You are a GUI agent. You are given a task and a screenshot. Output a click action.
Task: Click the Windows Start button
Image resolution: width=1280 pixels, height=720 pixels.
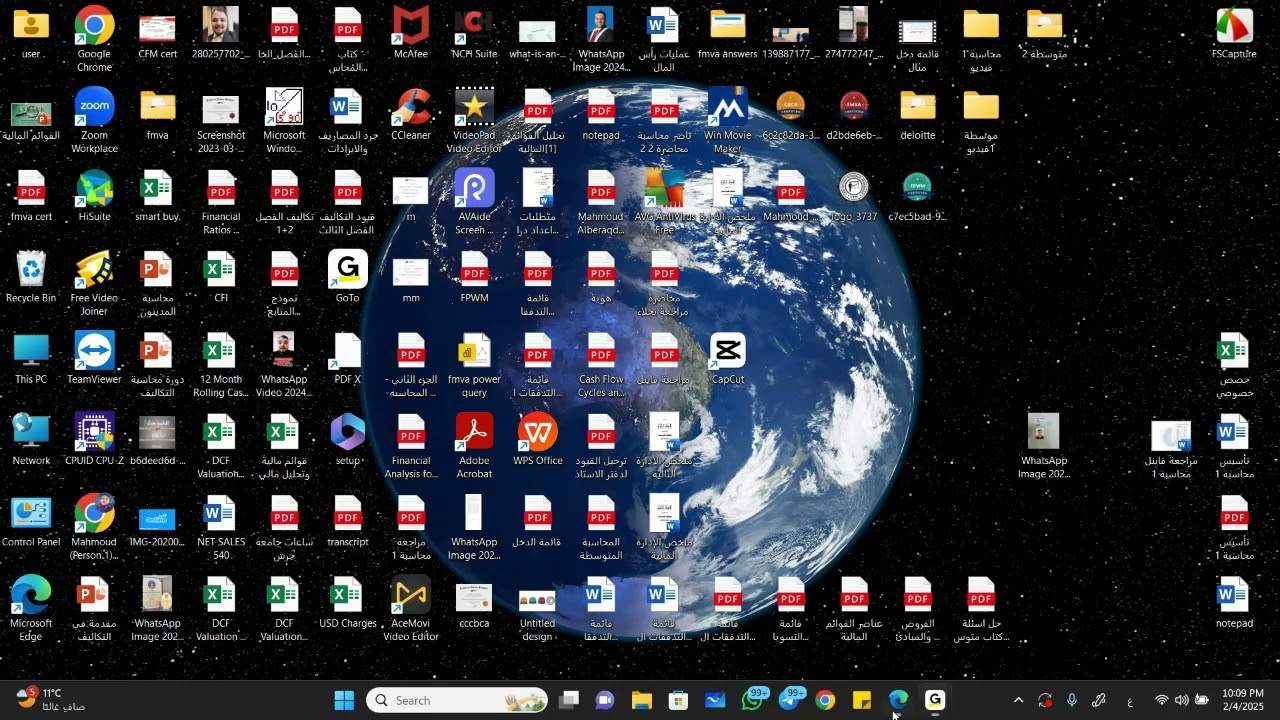[344, 700]
